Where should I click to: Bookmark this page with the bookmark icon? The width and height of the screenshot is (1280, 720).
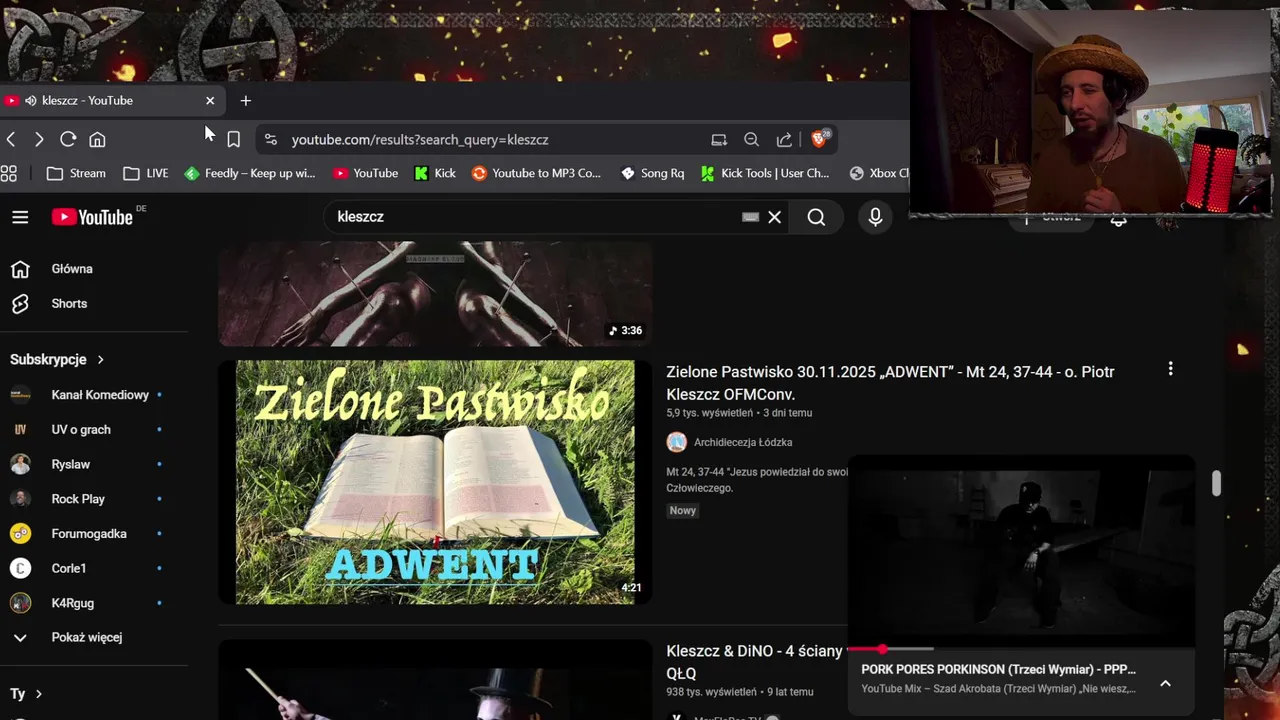pos(233,140)
